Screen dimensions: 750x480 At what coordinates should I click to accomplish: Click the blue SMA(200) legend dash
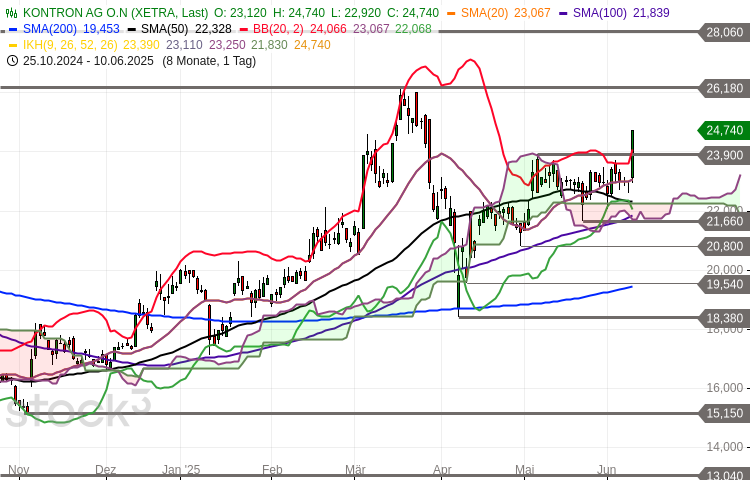point(13,29)
